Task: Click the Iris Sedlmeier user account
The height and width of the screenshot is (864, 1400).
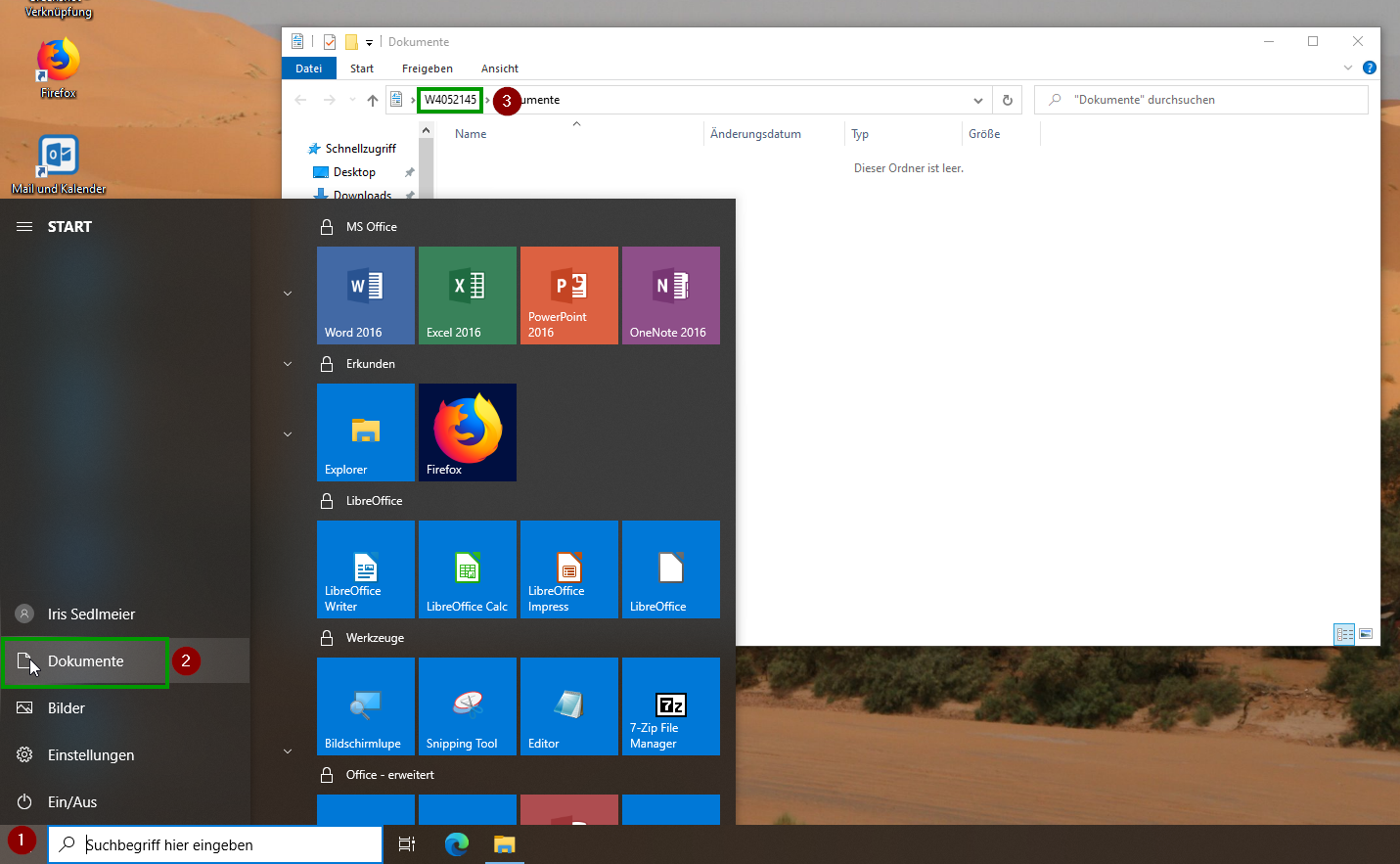Action: [x=125, y=614]
